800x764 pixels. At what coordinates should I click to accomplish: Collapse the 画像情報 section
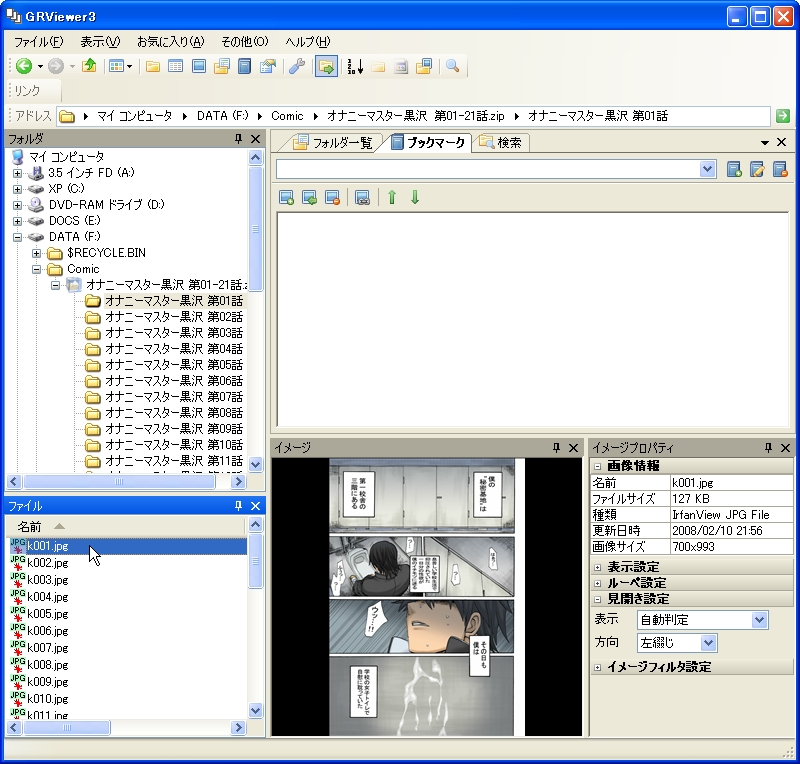(597, 466)
